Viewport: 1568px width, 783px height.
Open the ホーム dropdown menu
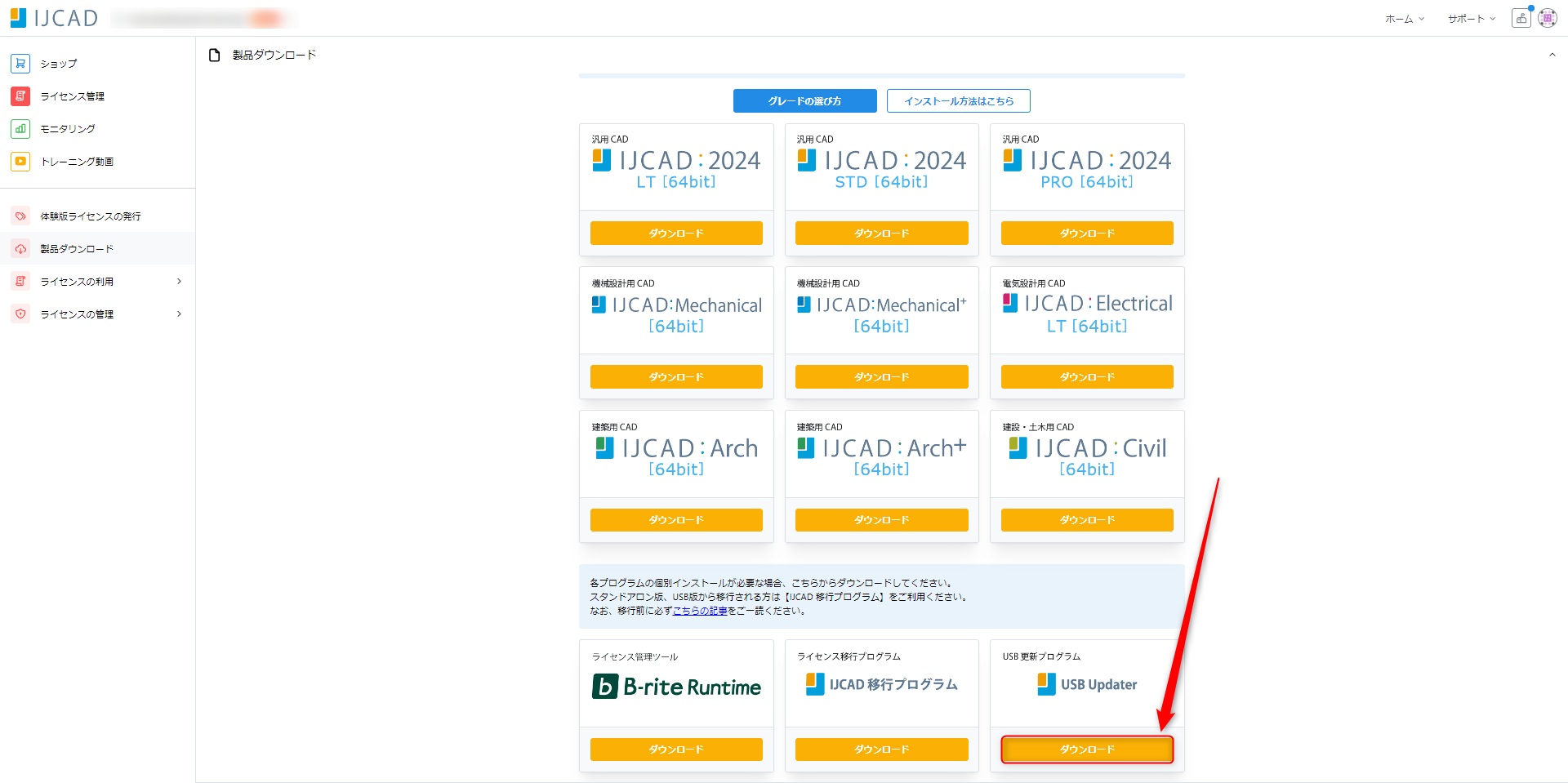[x=1405, y=19]
